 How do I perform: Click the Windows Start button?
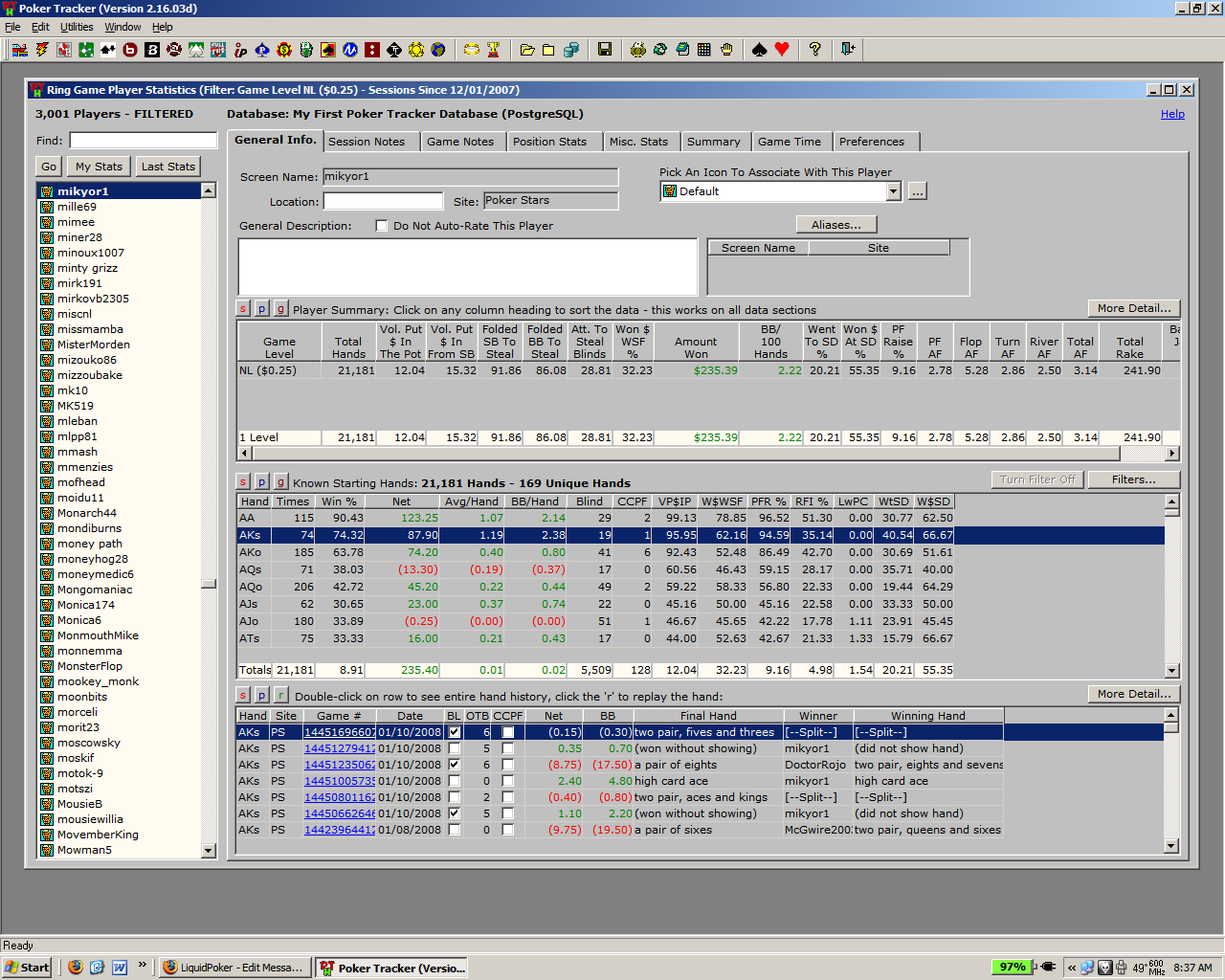[x=28, y=968]
